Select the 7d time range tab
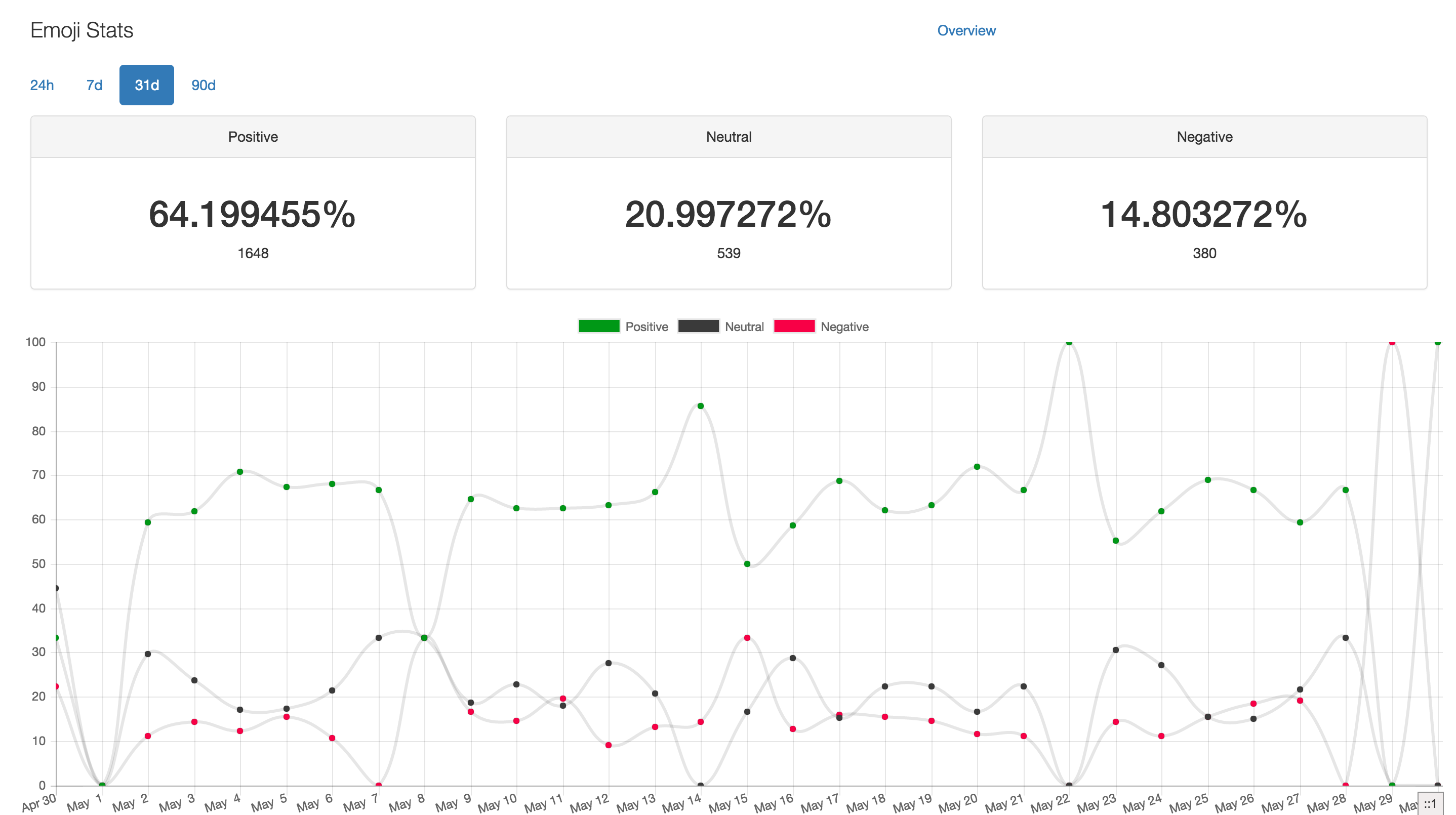Screen dimensions: 1456x815 point(94,86)
